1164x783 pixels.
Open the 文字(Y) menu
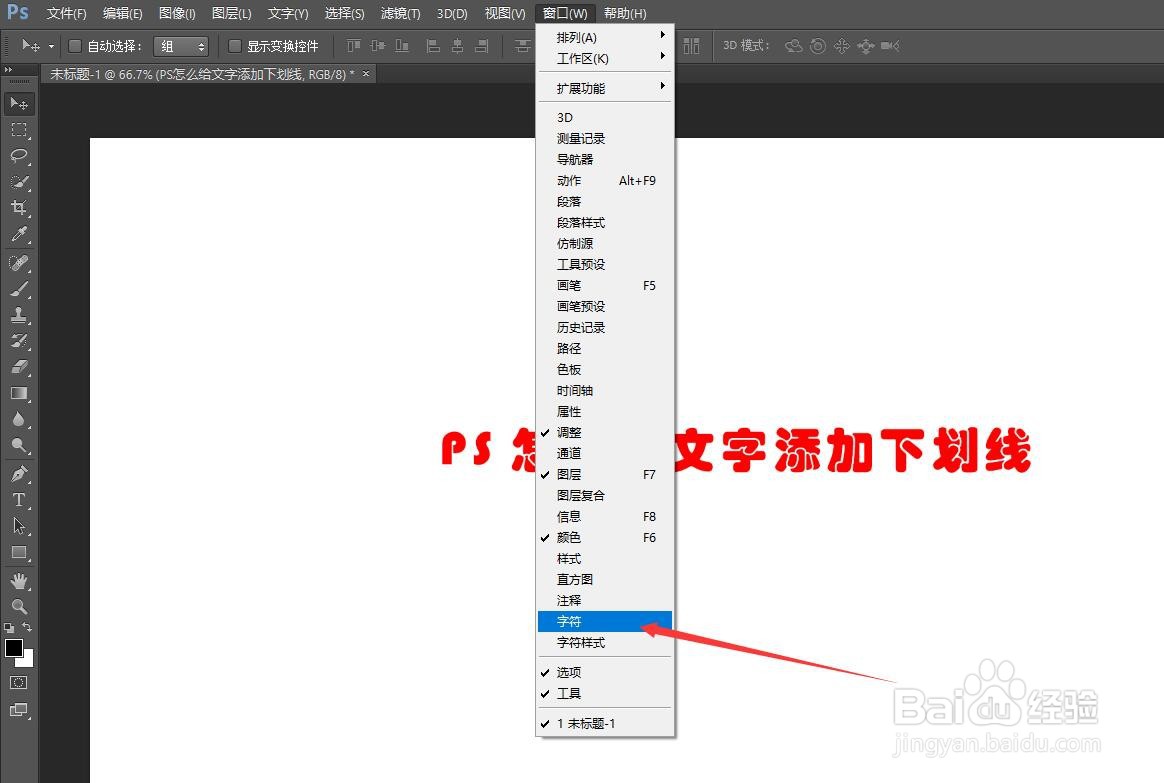point(287,13)
